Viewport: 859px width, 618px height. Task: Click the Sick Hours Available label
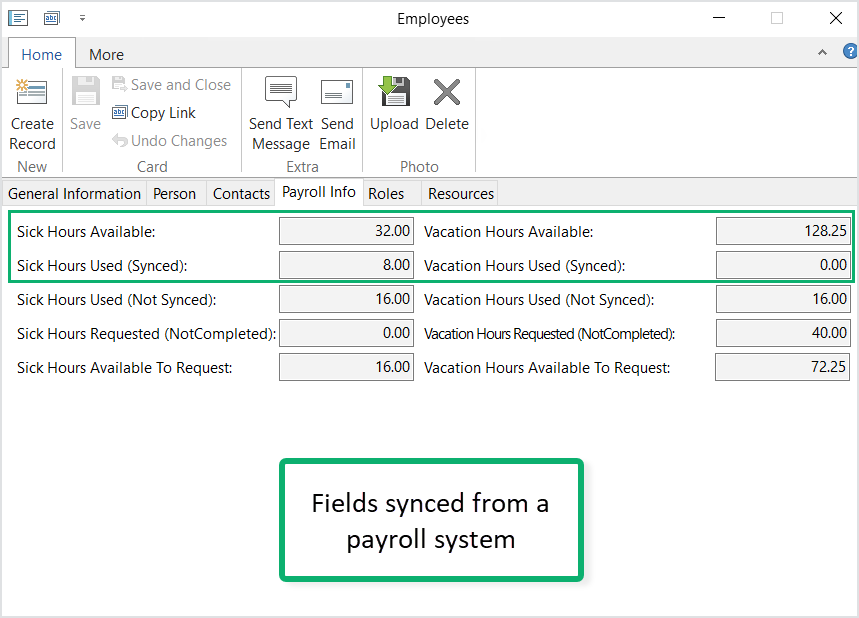[x=86, y=232]
